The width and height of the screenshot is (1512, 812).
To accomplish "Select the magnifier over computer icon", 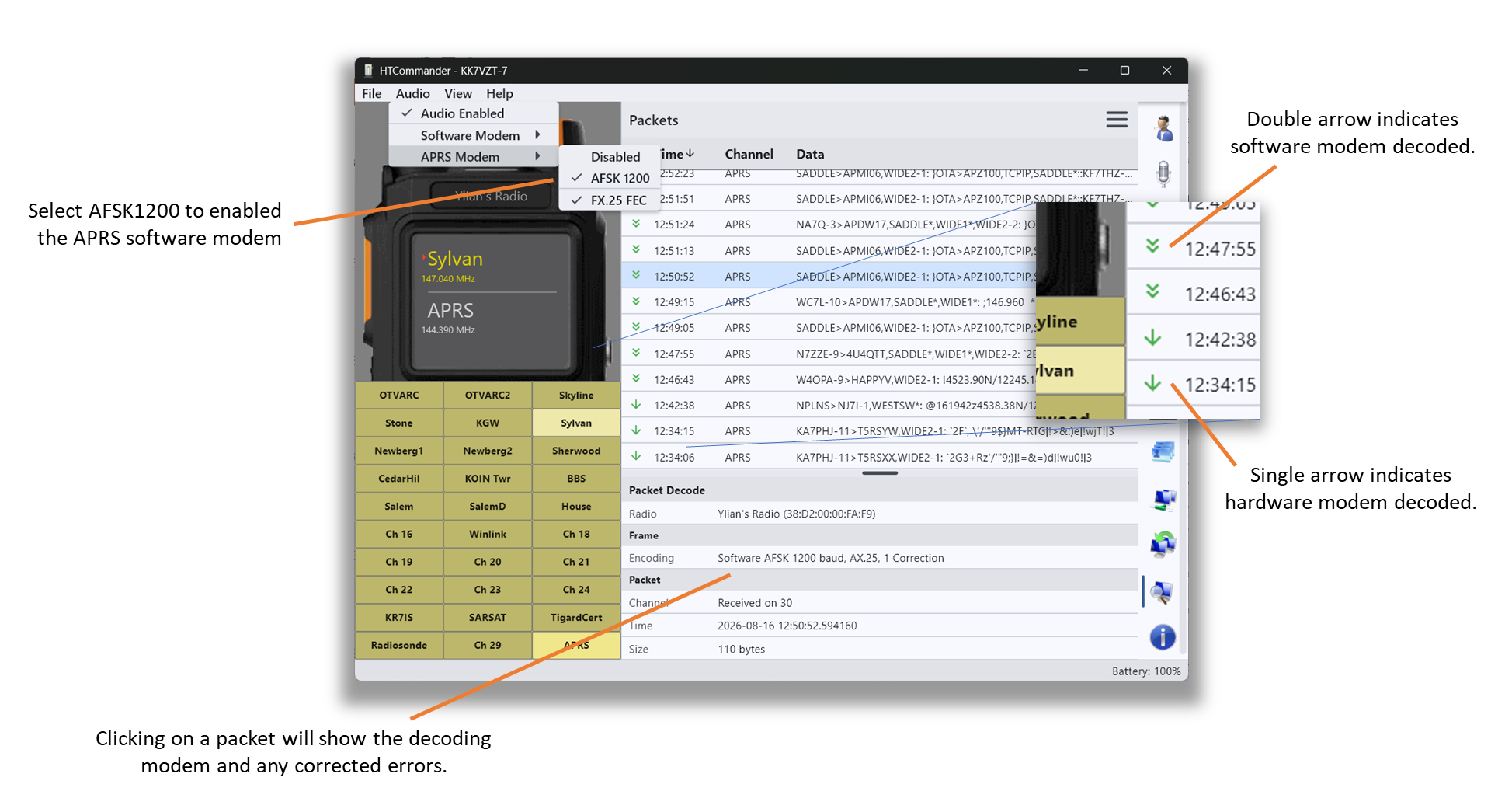I will coord(1163,592).
